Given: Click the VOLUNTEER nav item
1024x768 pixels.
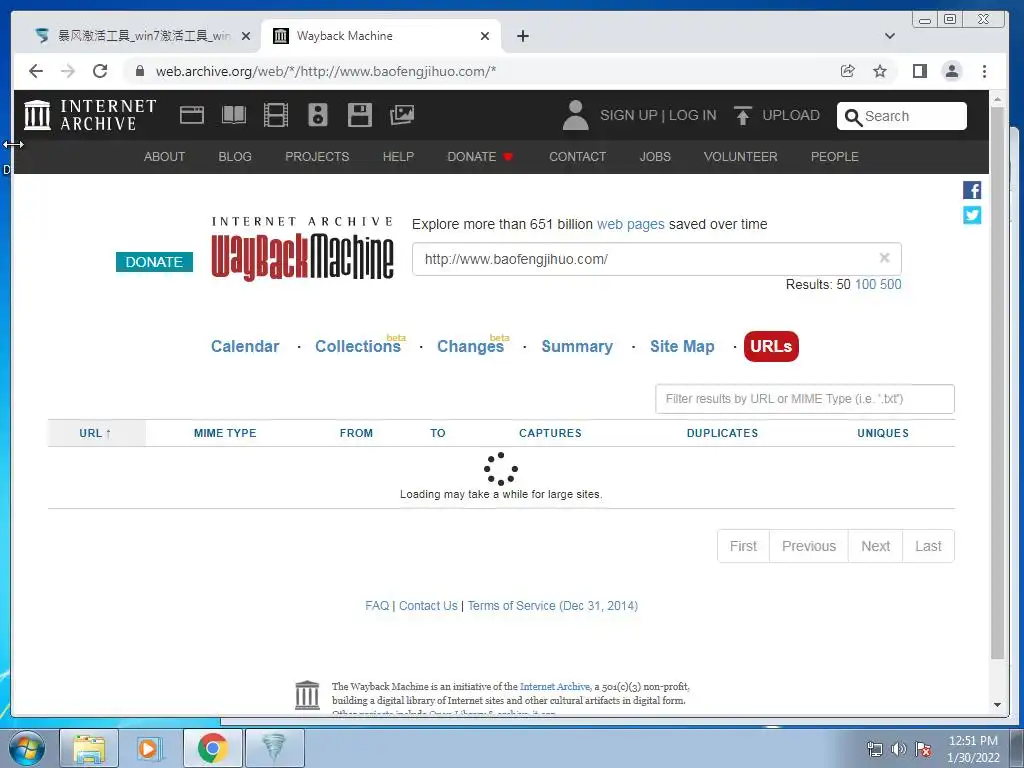Looking at the screenshot, I should coord(741,157).
